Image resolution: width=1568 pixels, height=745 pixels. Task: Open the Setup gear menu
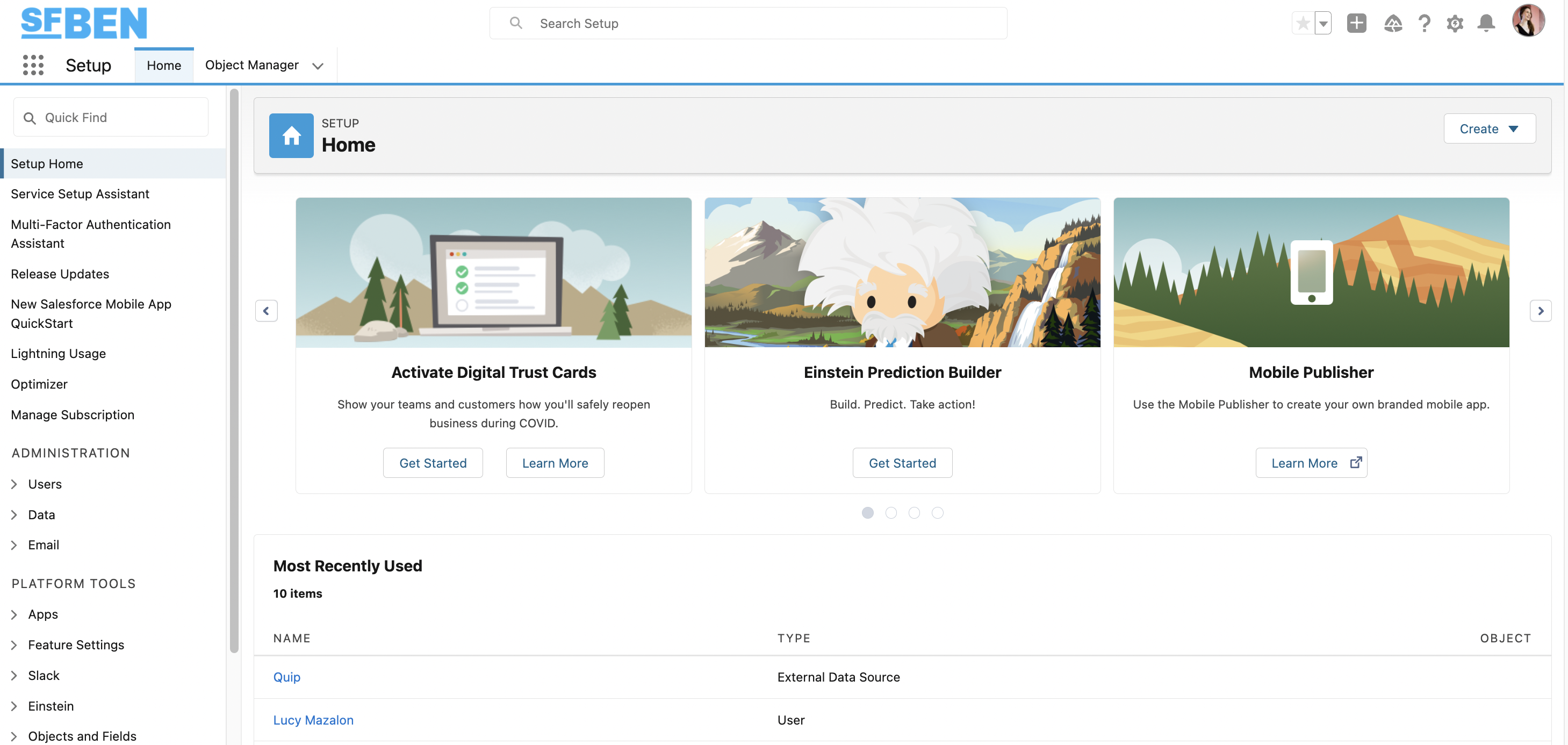pyautogui.click(x=1455, y=23)
